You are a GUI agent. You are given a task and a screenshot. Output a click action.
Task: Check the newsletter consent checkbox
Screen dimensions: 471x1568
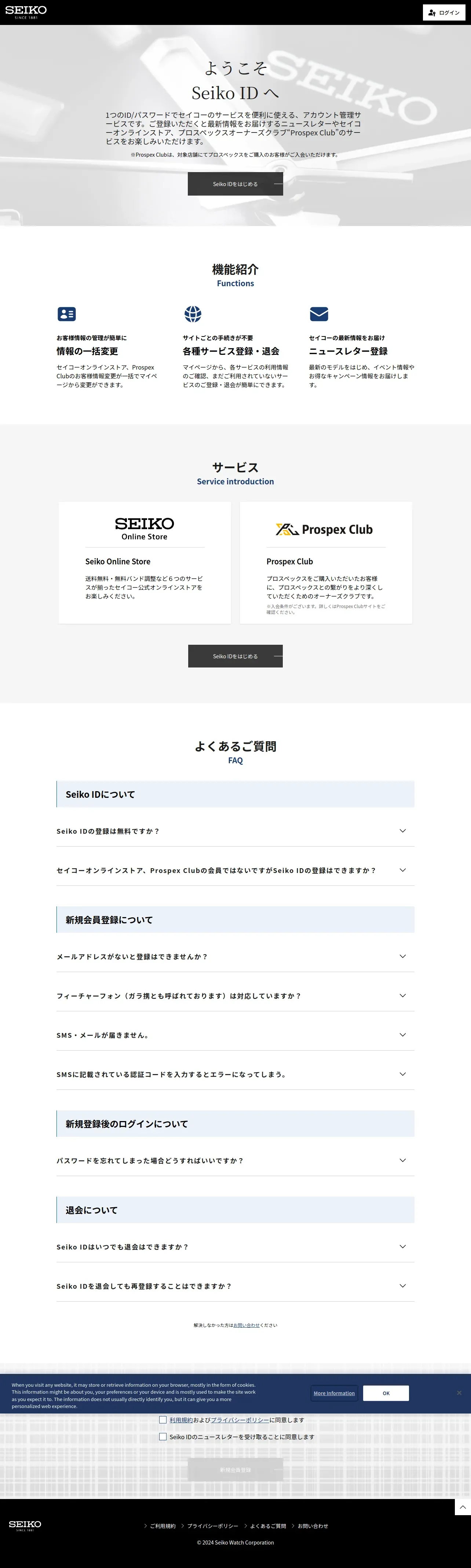coord(163,1437)
